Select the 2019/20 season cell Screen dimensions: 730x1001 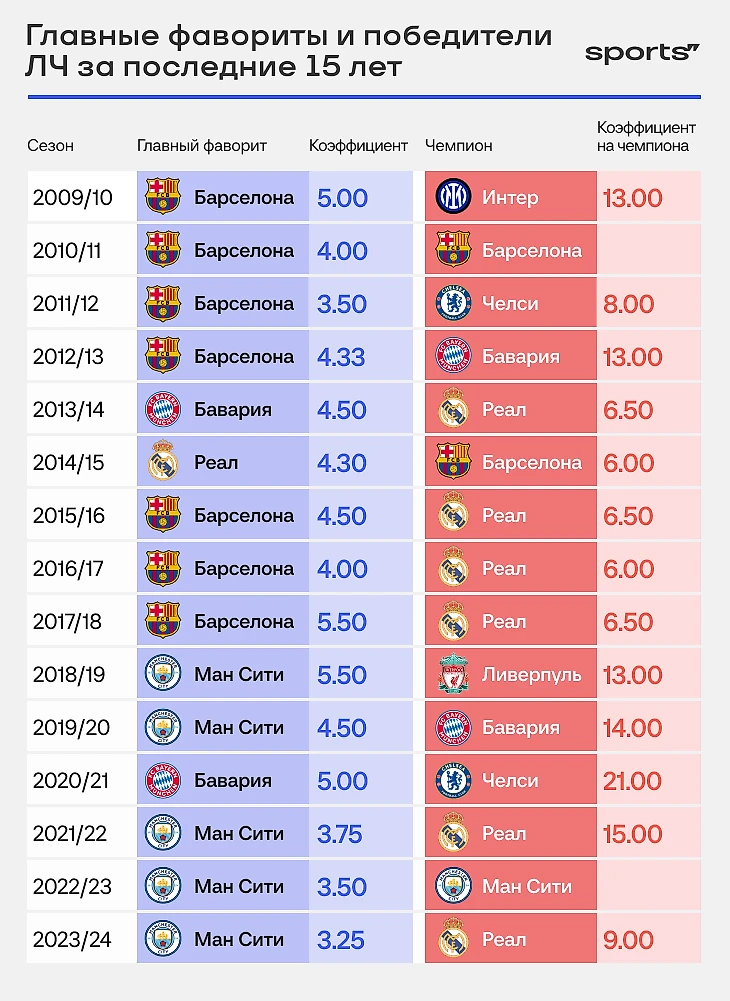82,727
